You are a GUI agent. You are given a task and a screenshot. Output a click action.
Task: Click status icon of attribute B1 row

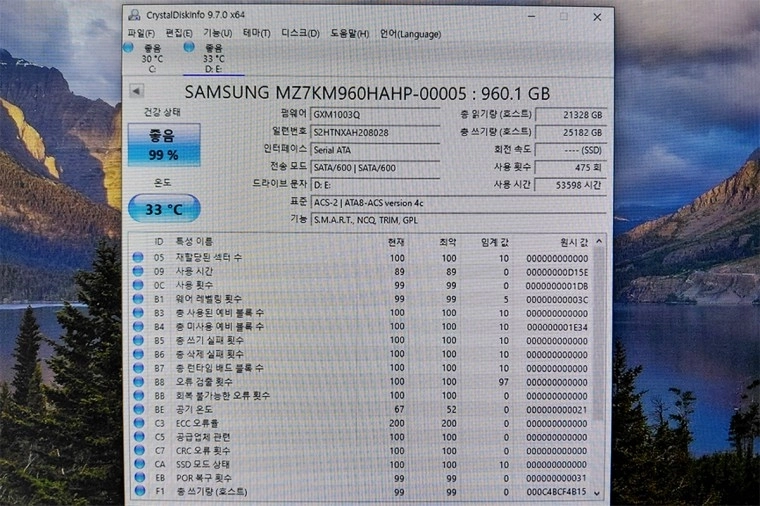click(138, 299)
